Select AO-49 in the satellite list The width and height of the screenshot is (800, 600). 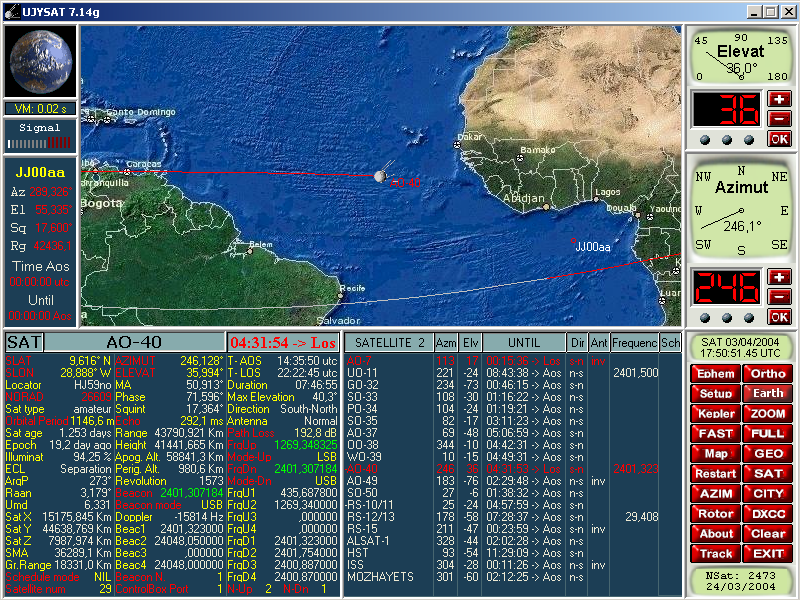(x=513, y=481)
